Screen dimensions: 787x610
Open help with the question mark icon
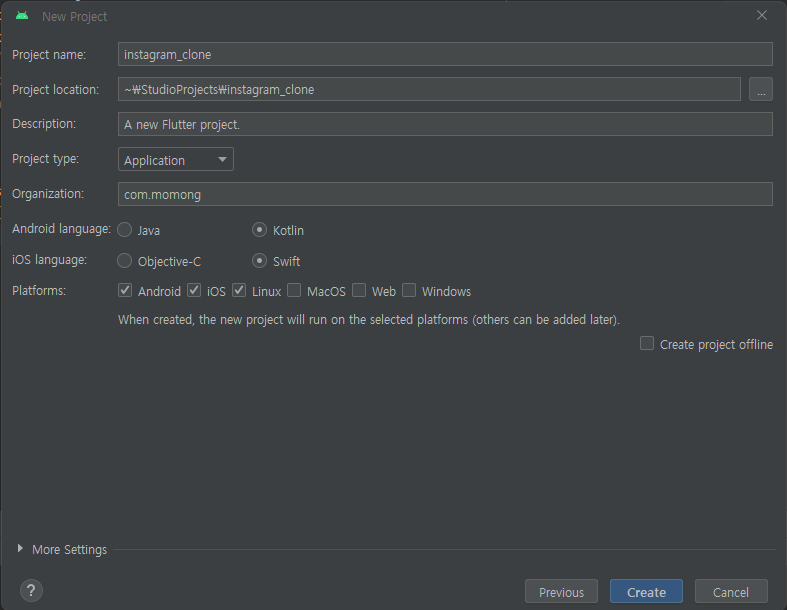click(31, 590)
